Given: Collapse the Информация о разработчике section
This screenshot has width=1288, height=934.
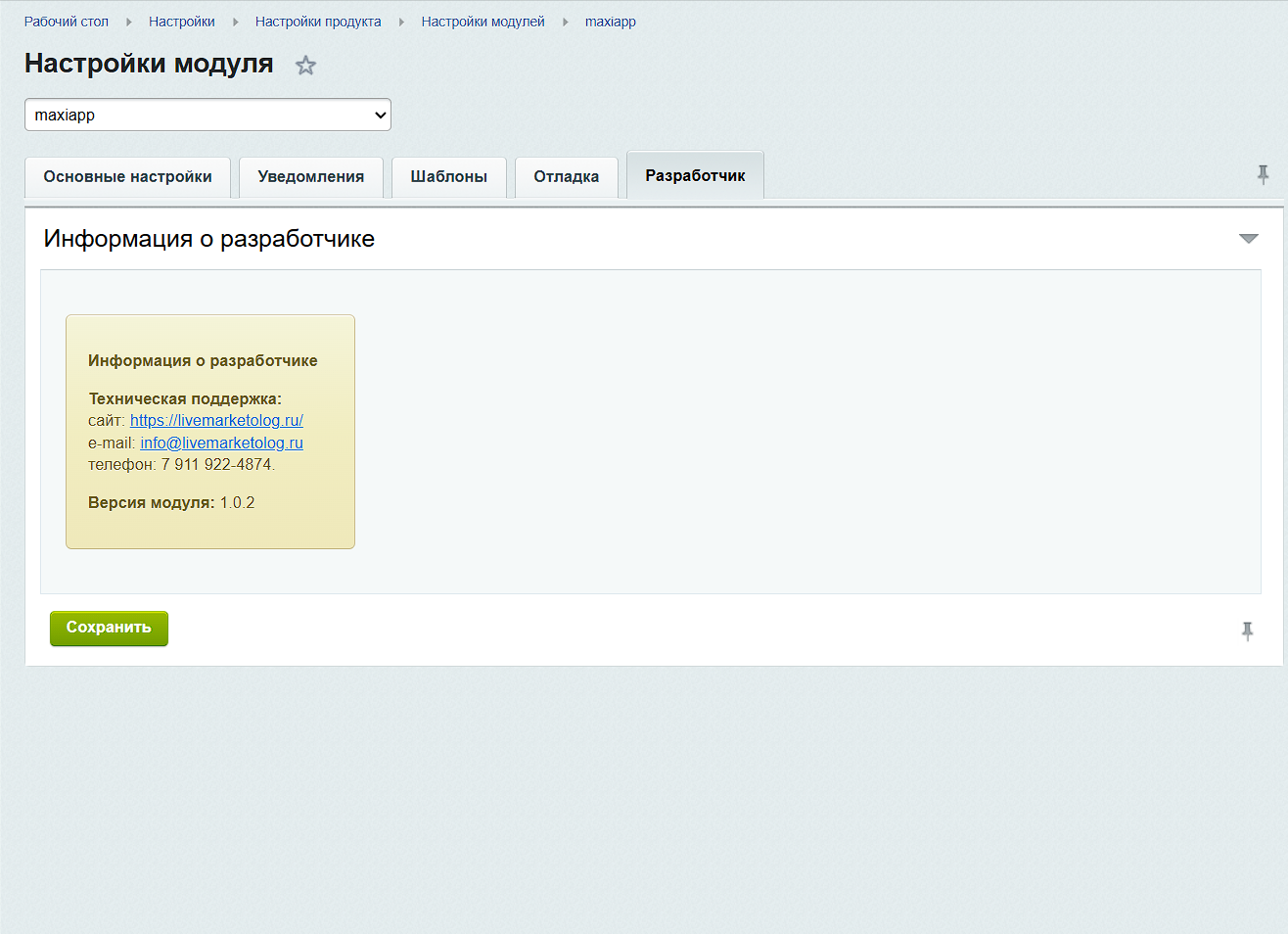Looking at the screenshot, I should coord(1248,239).
